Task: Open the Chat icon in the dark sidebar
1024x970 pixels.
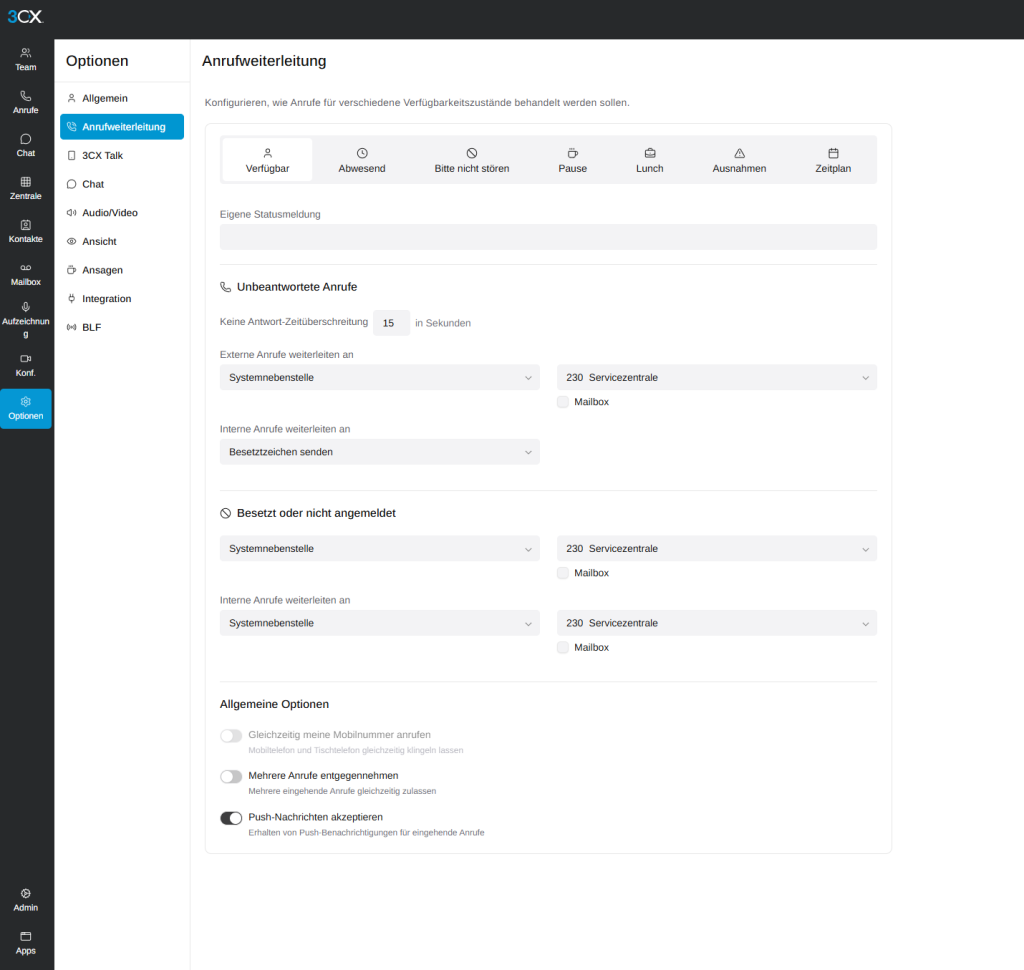Action: (x=25, y=146)
